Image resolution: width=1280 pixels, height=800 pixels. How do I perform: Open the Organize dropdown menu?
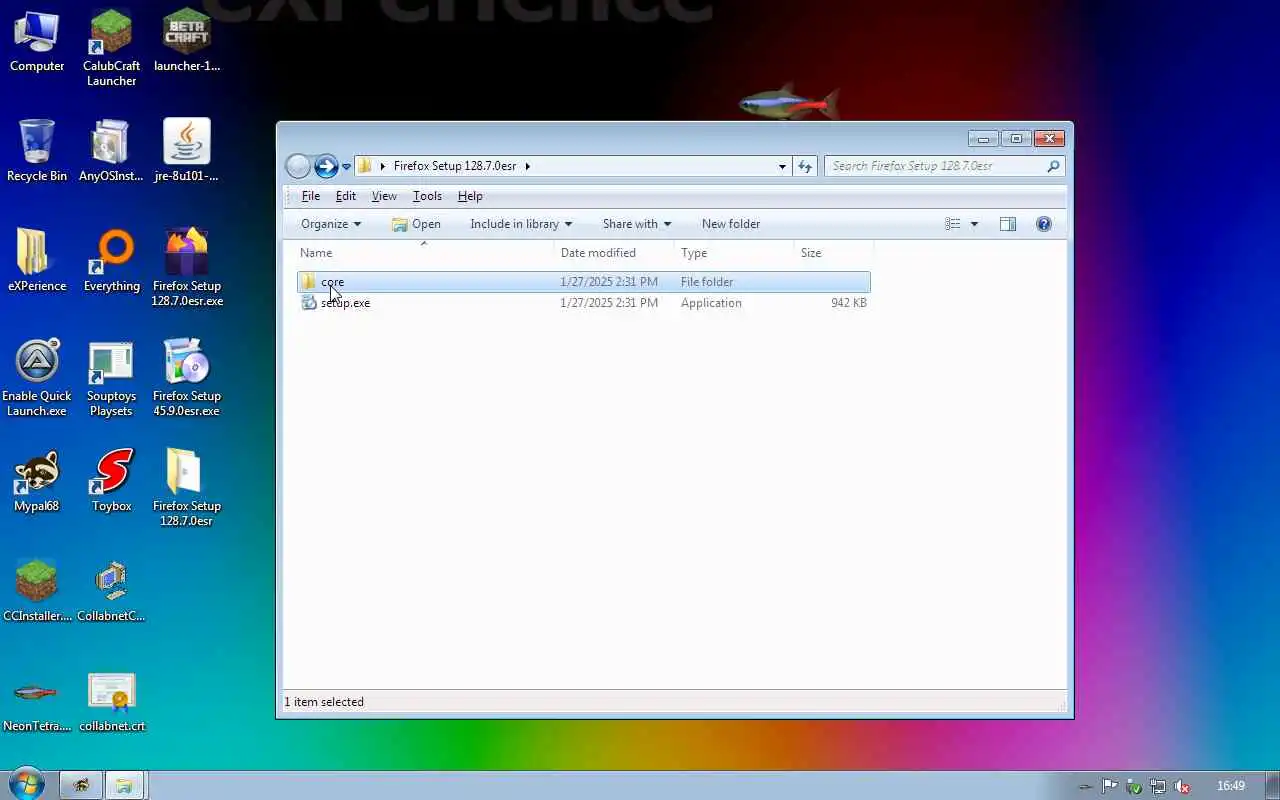(x=331, y=224)
